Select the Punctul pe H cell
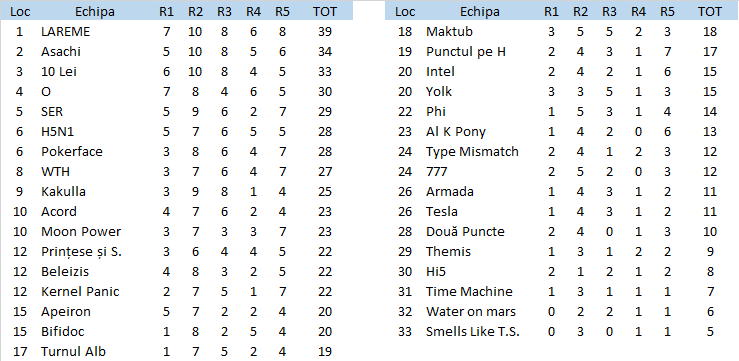Image resolution: width=739 pixels, height=361 pixels. pyautogui.click(x=466, y=52)
